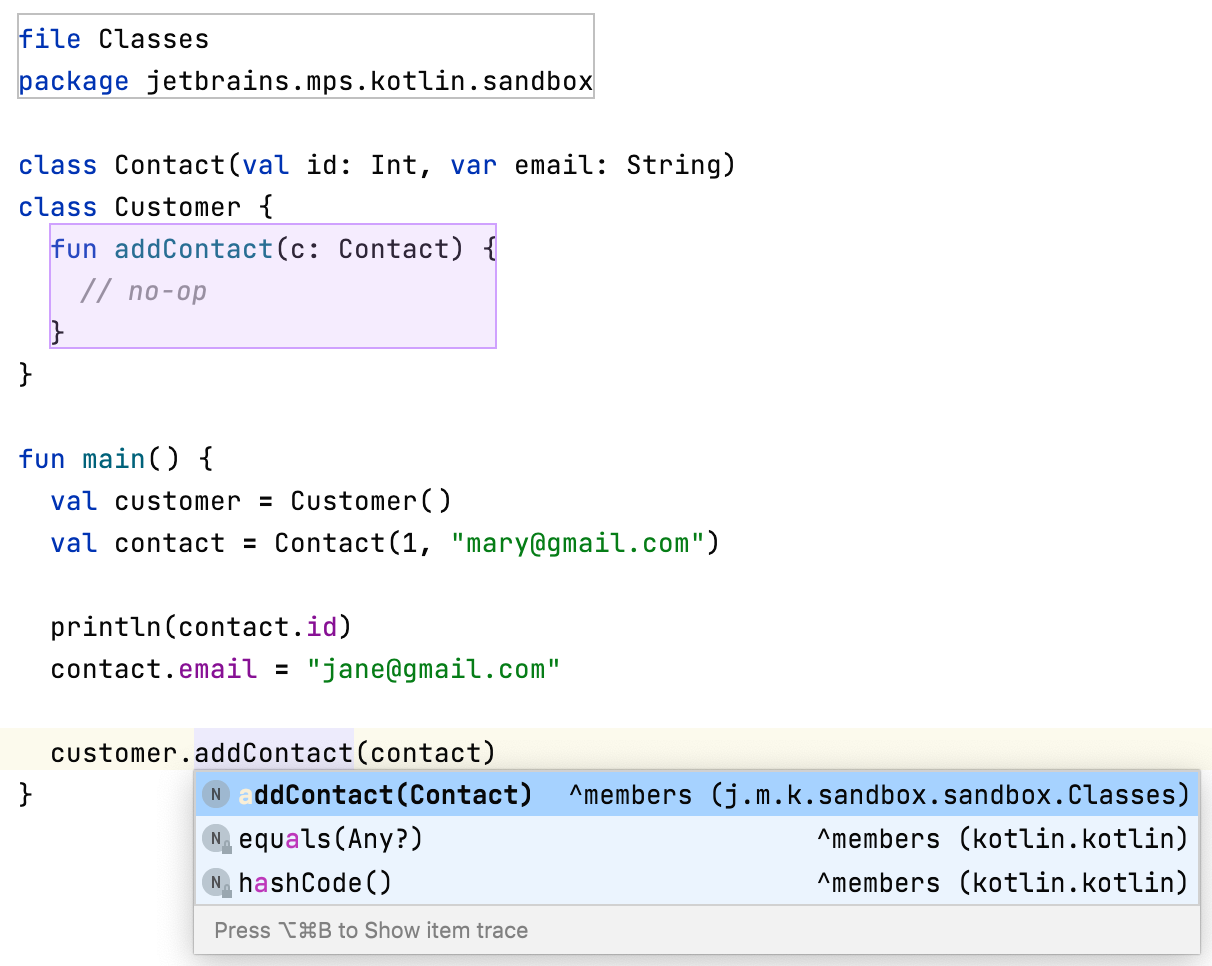Click the "^members (j.m.k.sandbox.sandbox.Classes)" origin text

point(879,795)
